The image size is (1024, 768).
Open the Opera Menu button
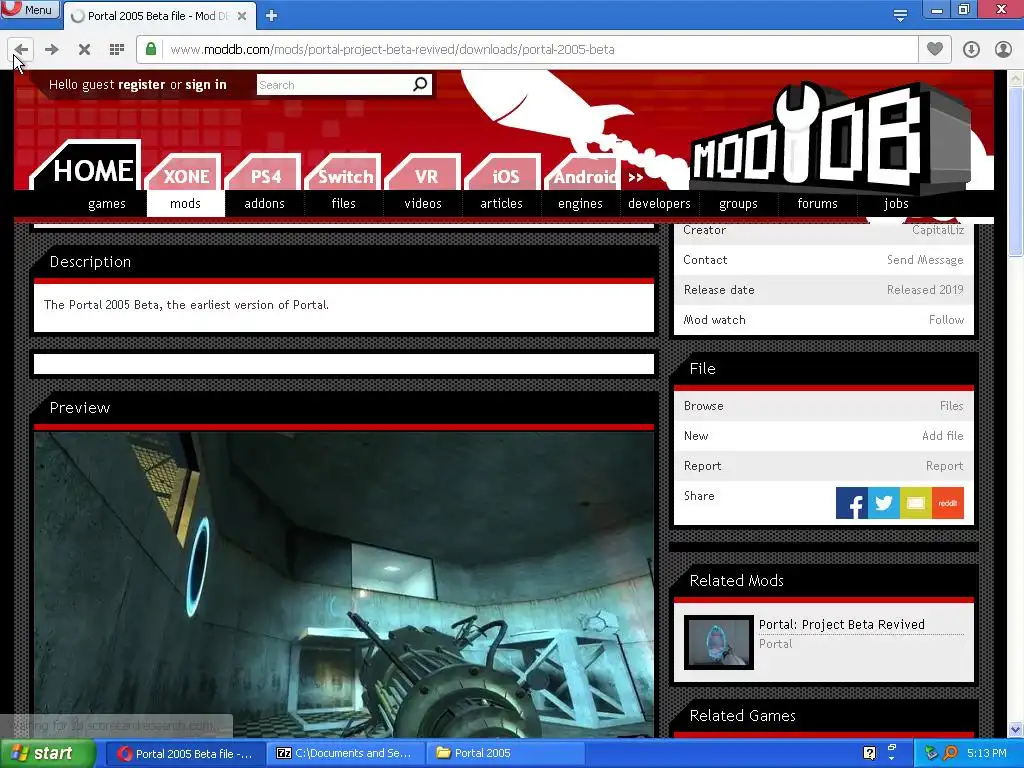coord(30,9)
